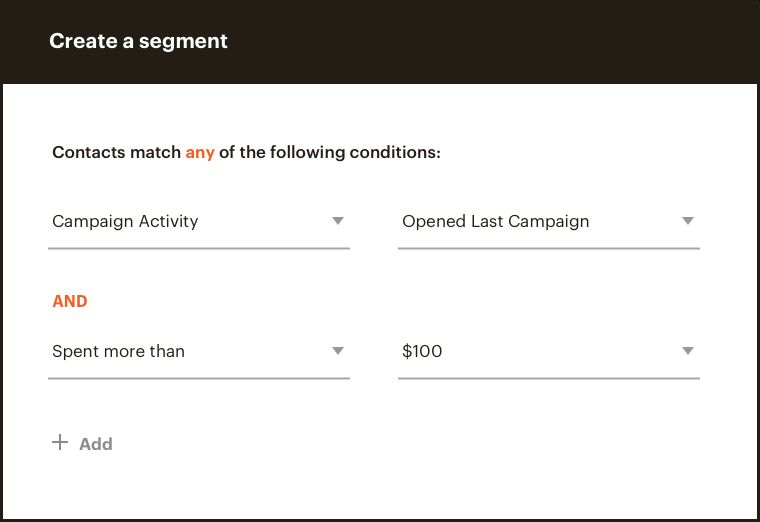The image size is (760, 522).
Task: Change the orange 'any' match option
Action: coord(200,154)
